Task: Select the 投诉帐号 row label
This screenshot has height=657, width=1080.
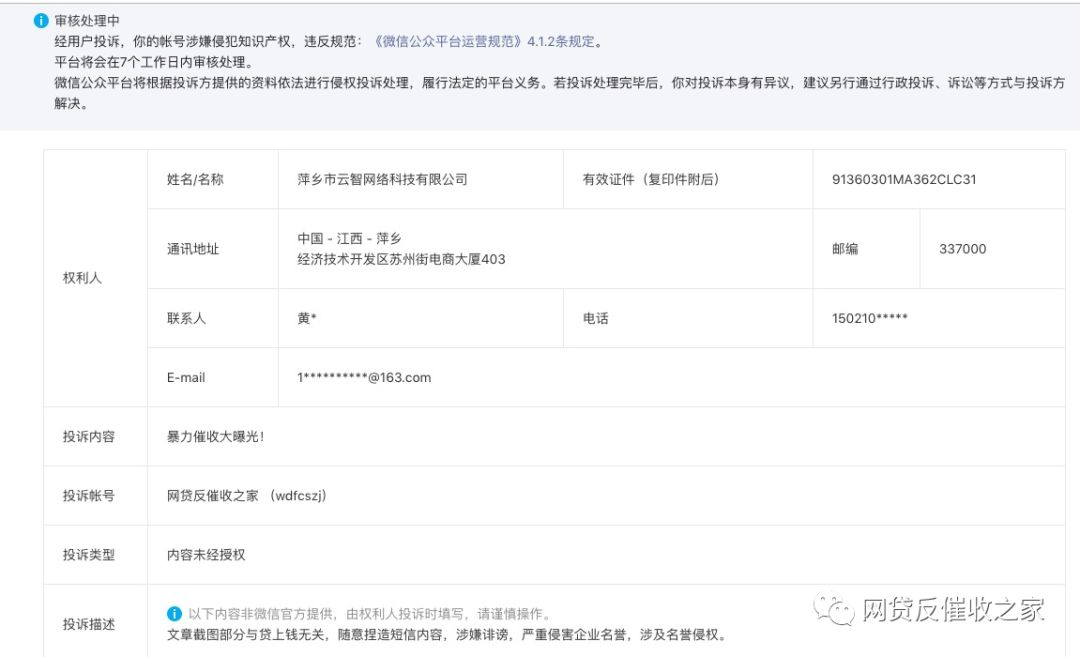Action: [94, 495]
